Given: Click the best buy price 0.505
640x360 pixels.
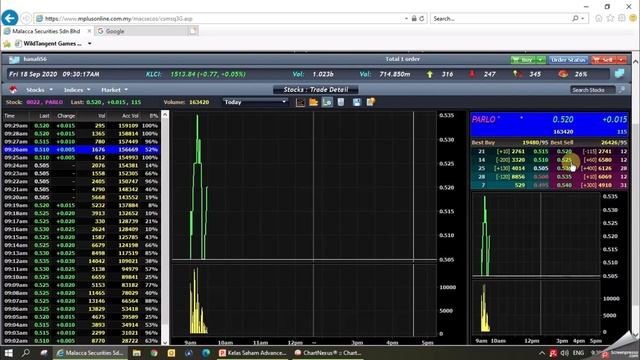Looking at the screenshot, I should [x=541, y=168].
